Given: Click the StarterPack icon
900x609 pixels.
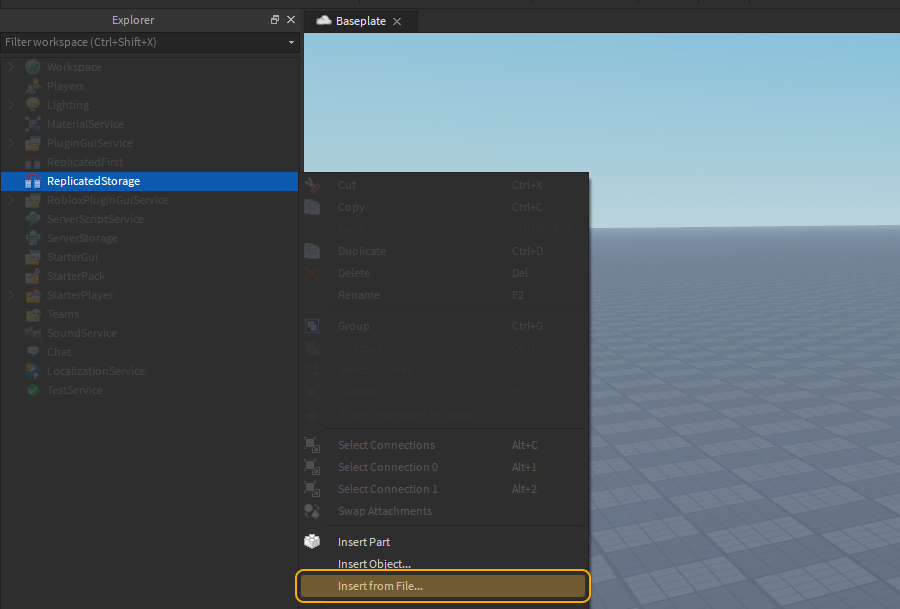Looking at the screenshot, I should point(33,276).
